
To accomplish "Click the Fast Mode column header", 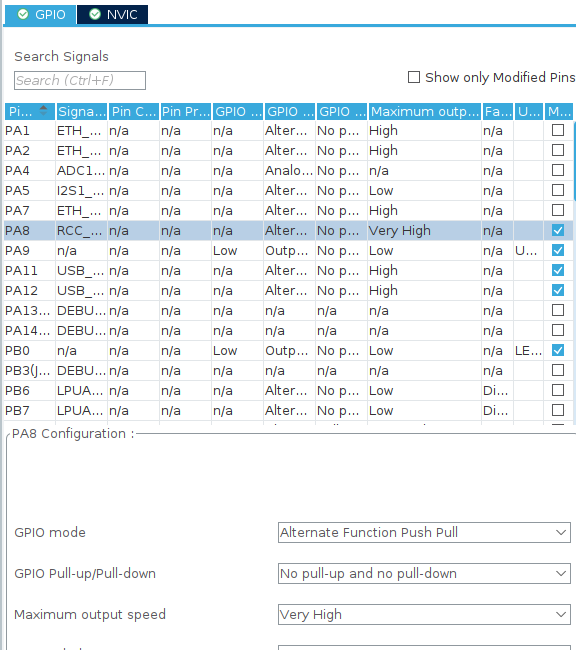I will [x=497, y=112].
